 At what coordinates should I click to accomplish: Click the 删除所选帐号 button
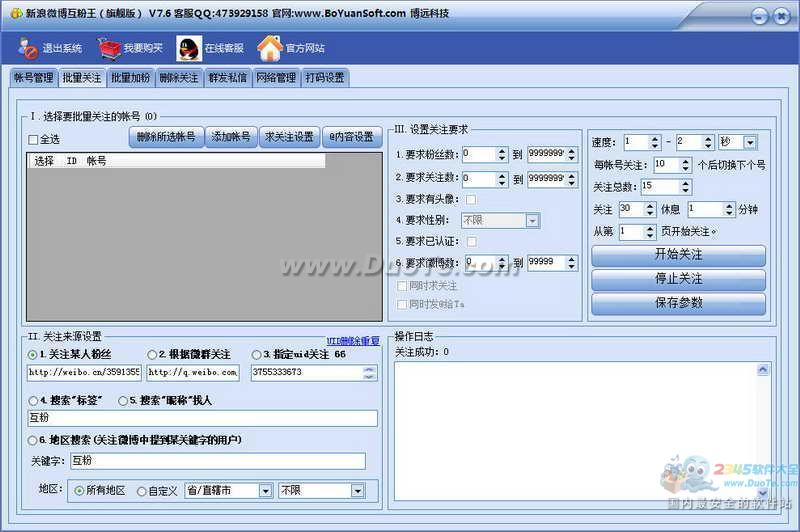coord(166,137)
